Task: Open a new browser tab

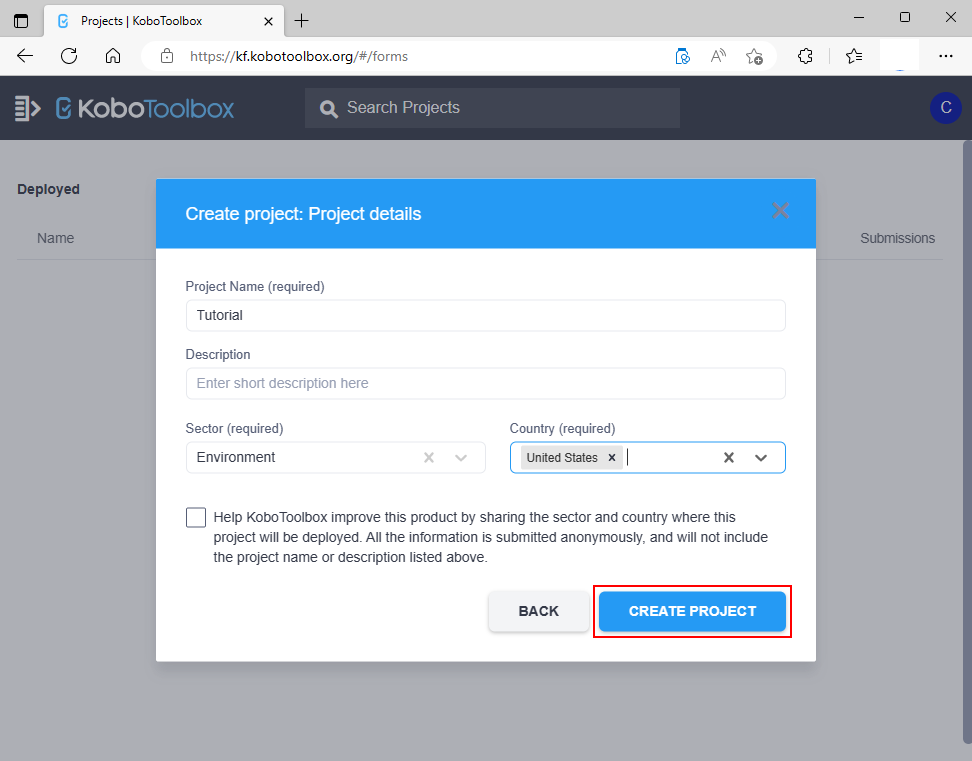Action: point(302,20)
